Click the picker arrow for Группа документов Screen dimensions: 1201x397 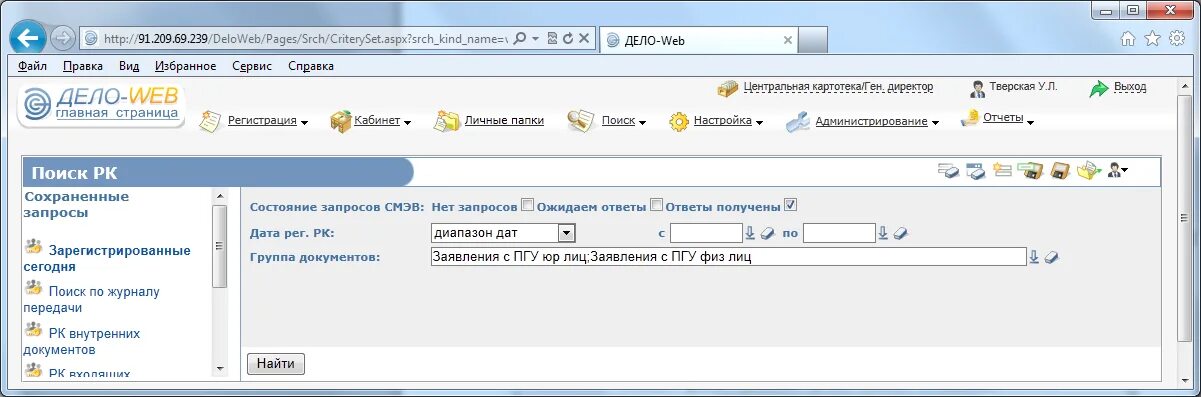pyautogui.click(x=1034, y=257)
